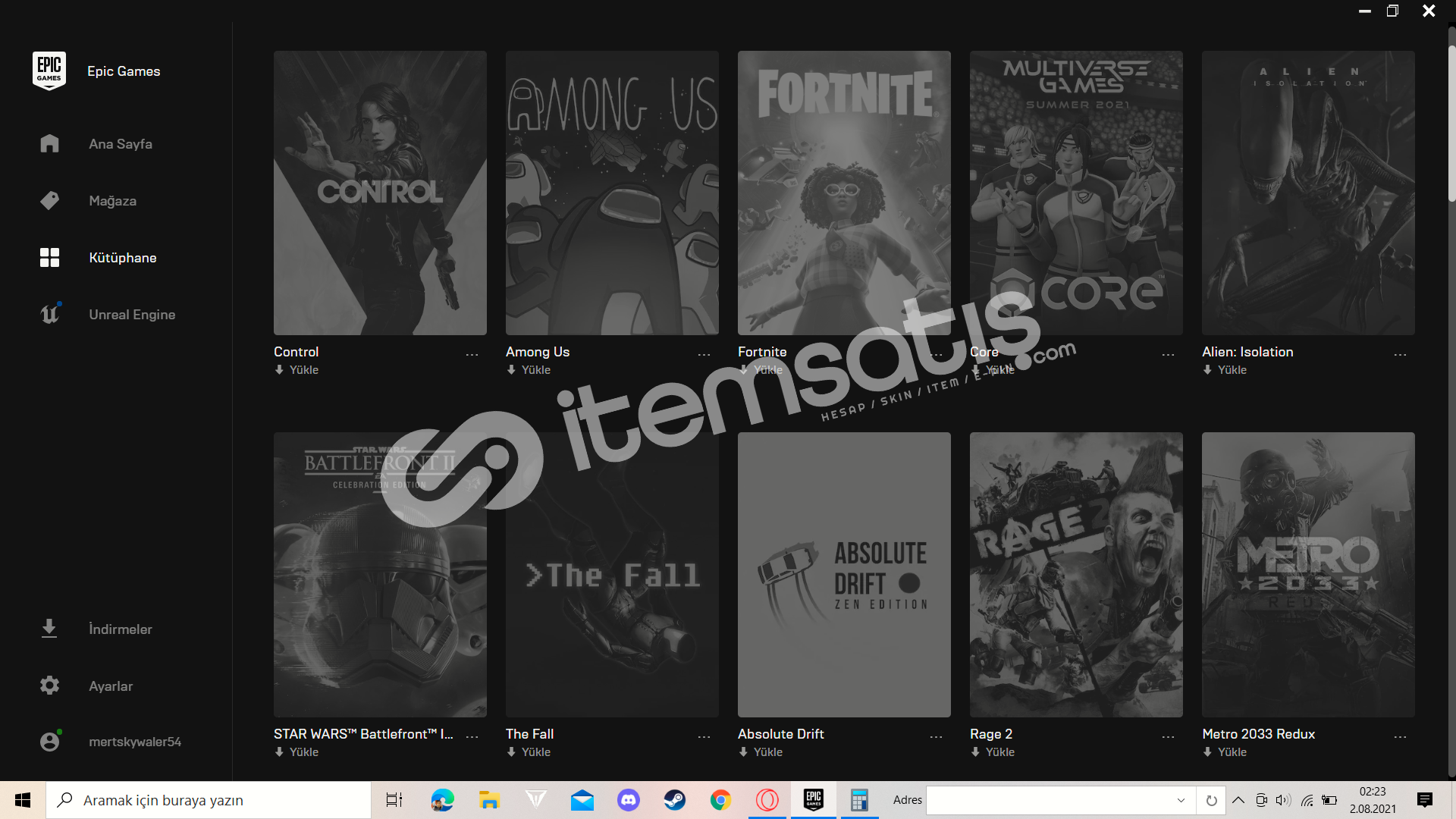Click the refresh icon beside Adres box
This screenshot has width=1456, height=819.
(1211, 800)
